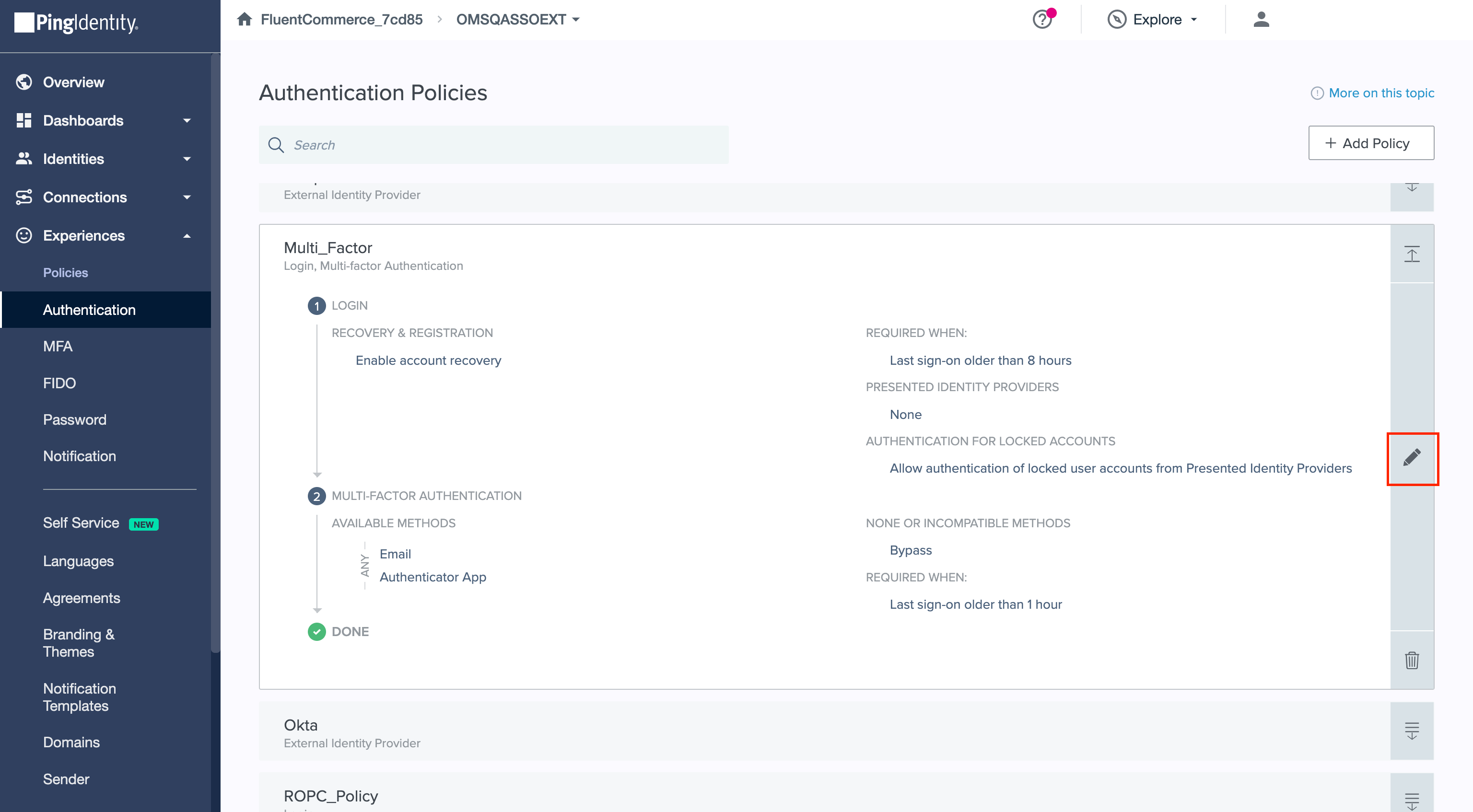Expand the Okta policy row
The image size is (1473, 812).
click(x=1412, y=730)
